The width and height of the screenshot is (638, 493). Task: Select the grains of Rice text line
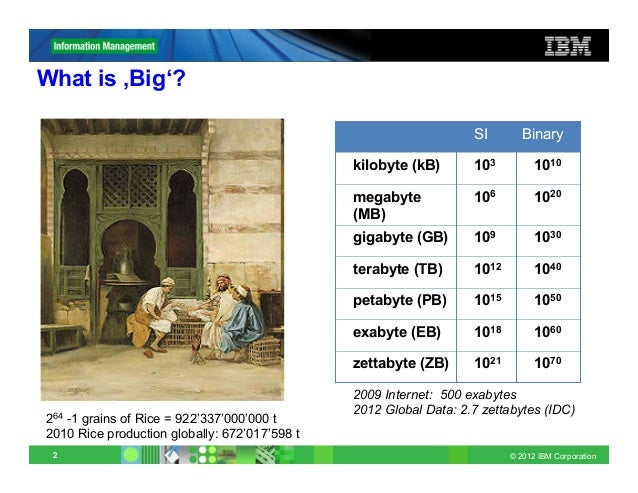161,418
